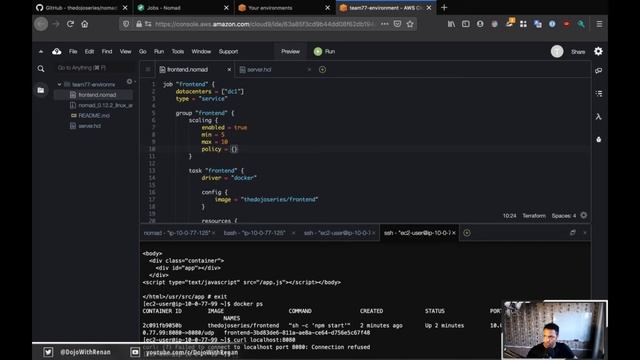Image resolution: width=640 pixels, height=360 pixels.
Task: Click the webcam video thumbnail
Action: point(554,330)
